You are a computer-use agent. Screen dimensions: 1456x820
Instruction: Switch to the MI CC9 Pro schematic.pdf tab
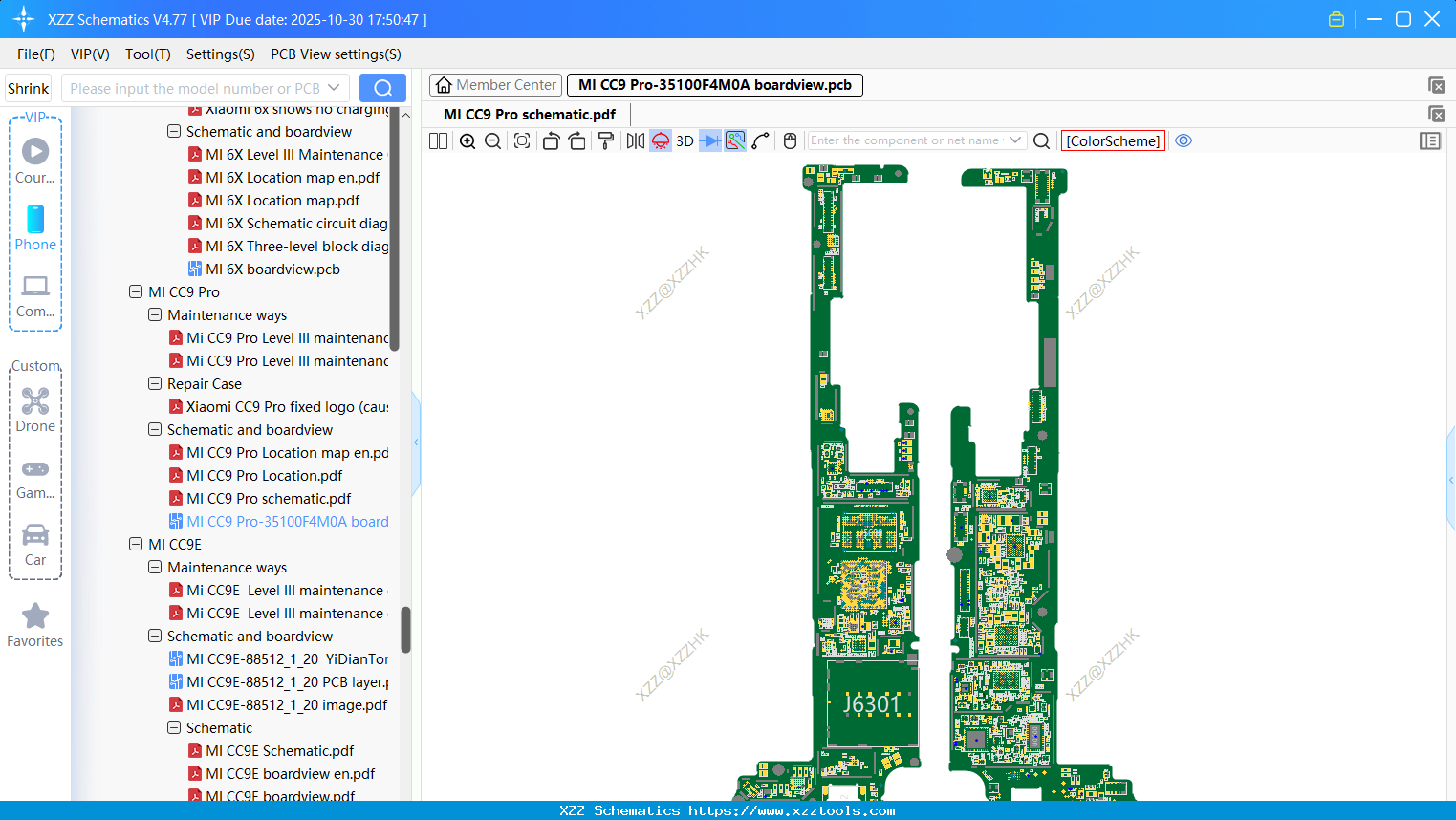tap(529, 114)
